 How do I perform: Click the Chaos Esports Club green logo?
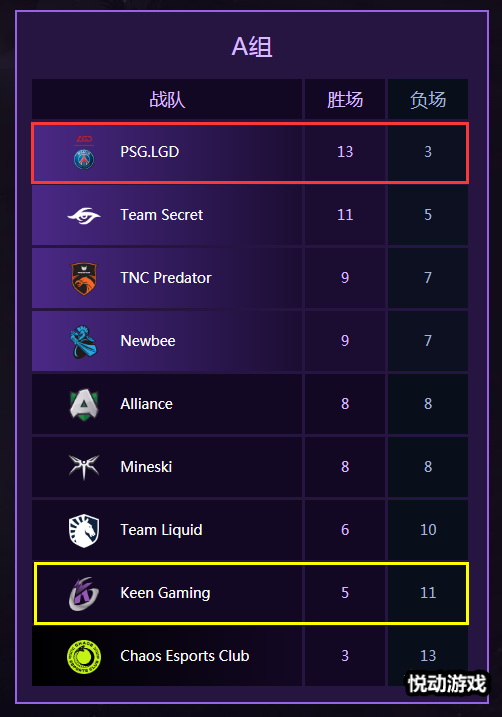pyautogui.click(x=84, y=657)
